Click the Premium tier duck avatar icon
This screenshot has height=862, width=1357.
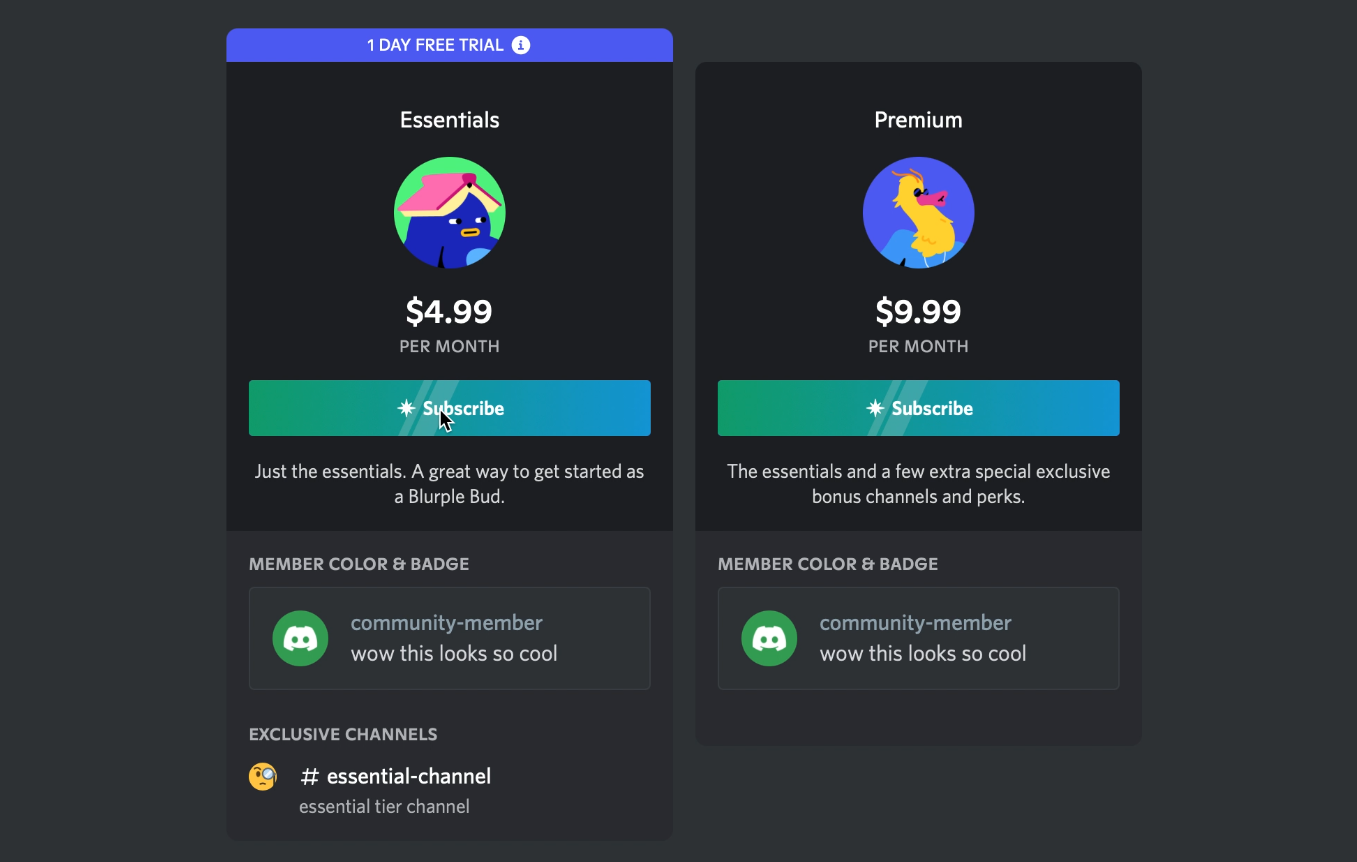(917, 212)
